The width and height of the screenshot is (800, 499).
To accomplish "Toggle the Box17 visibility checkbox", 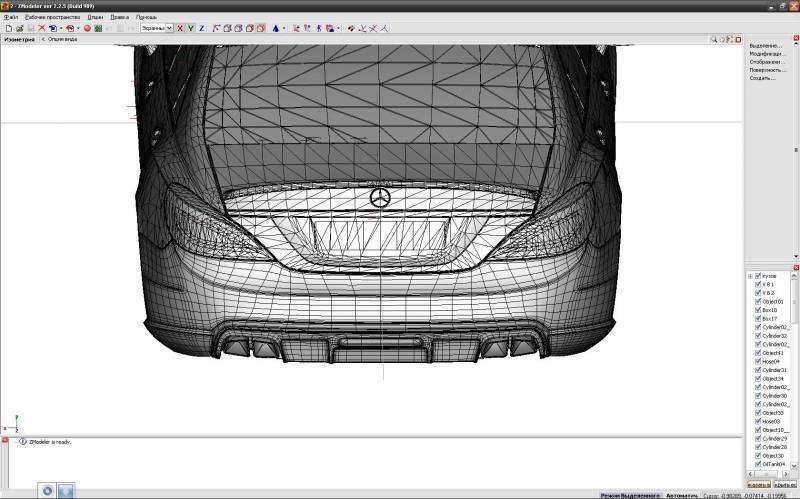I will pos(758,318).
